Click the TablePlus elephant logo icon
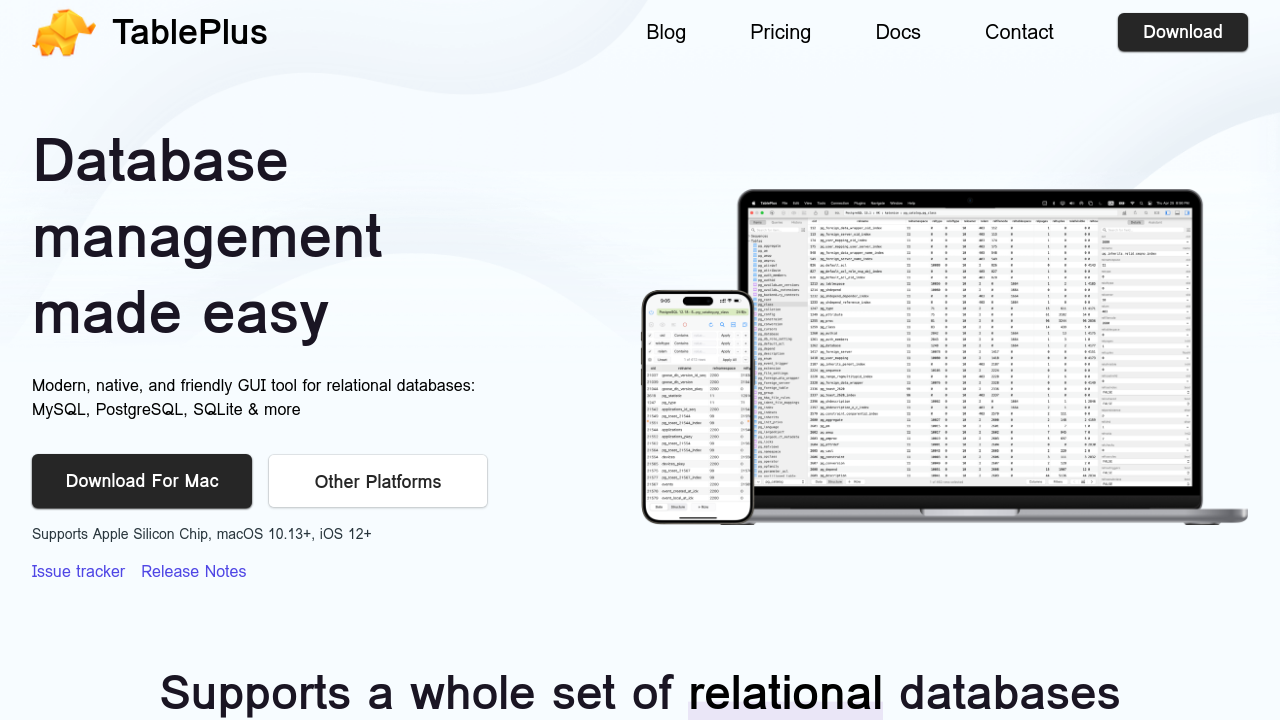This screenshot has width=1280, height=720. coord(64,32)
